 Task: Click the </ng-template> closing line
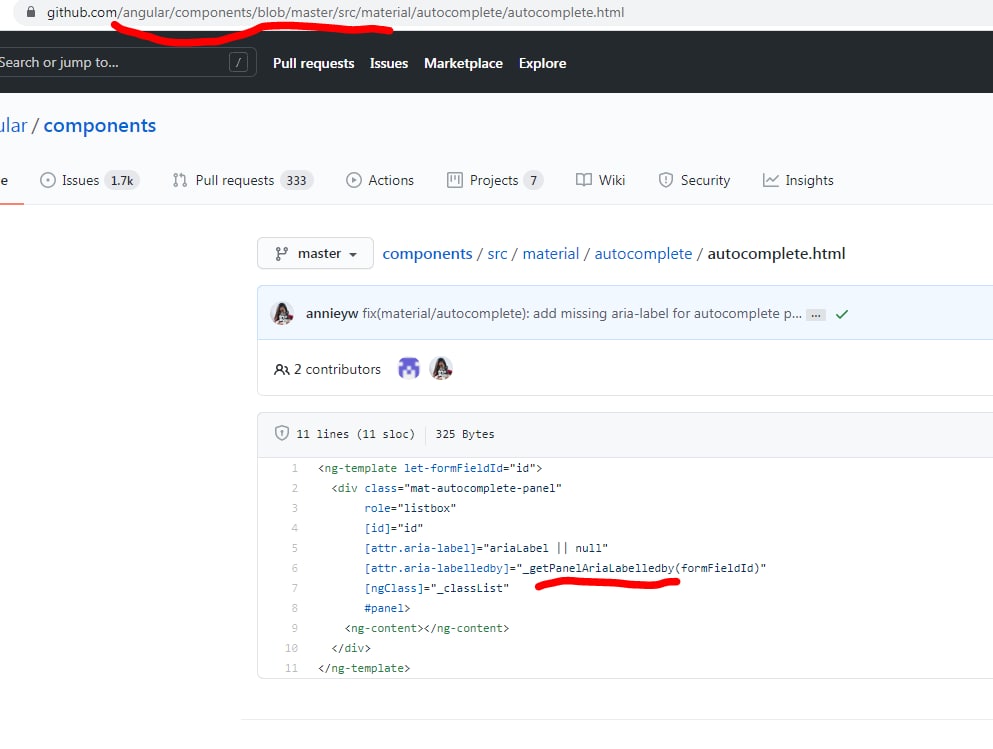(364, 669)
